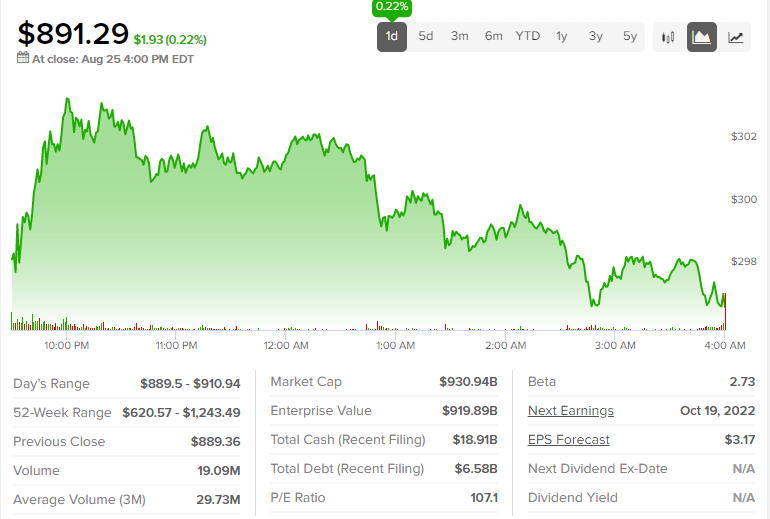The height and width of the screenshot is (519, 770).
Task: Click the 4:00 AM time axis label
Action: click(725, 345)
